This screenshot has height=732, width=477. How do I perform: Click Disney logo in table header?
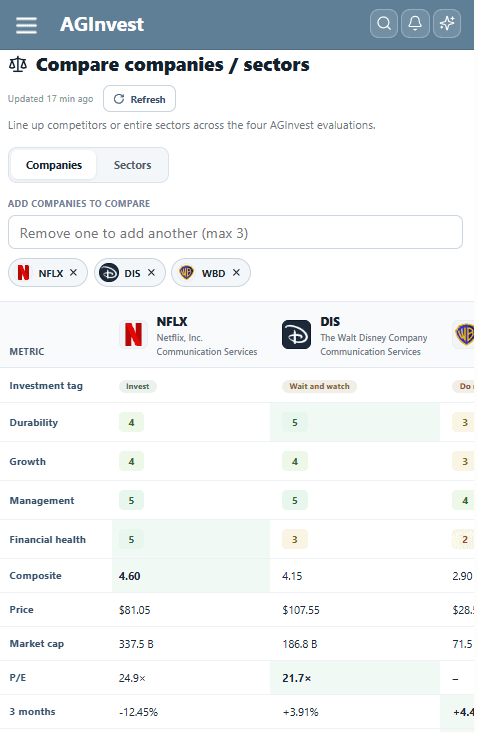coord(296,334)
